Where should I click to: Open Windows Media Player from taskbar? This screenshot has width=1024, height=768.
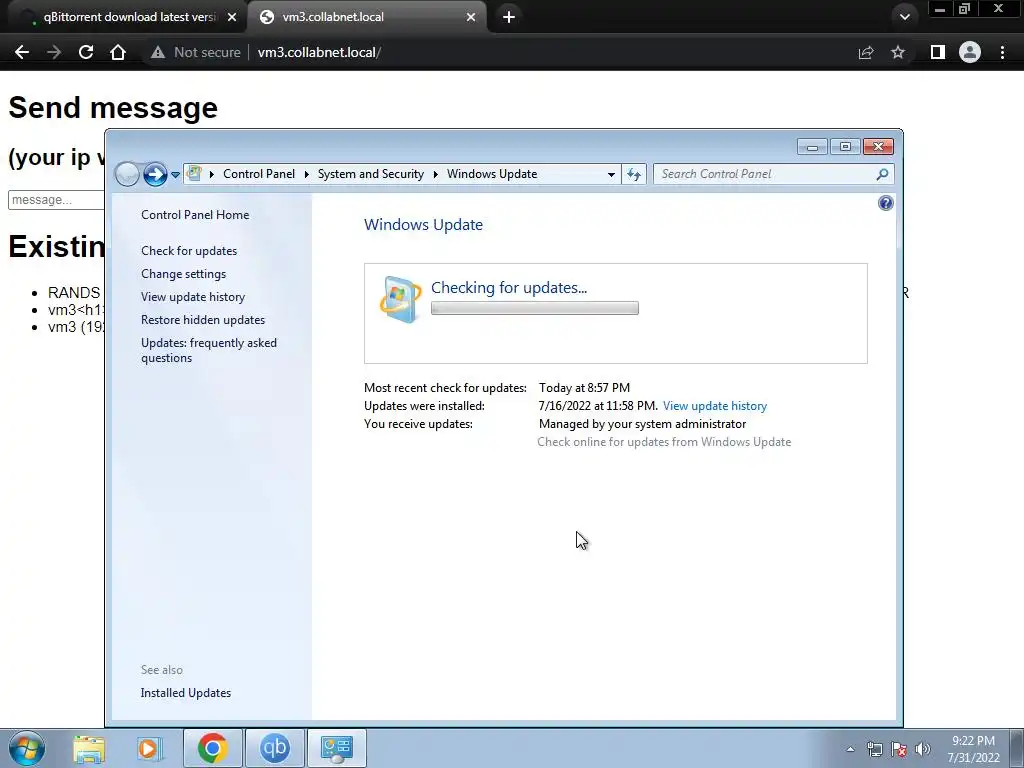[x=150, y=748]
